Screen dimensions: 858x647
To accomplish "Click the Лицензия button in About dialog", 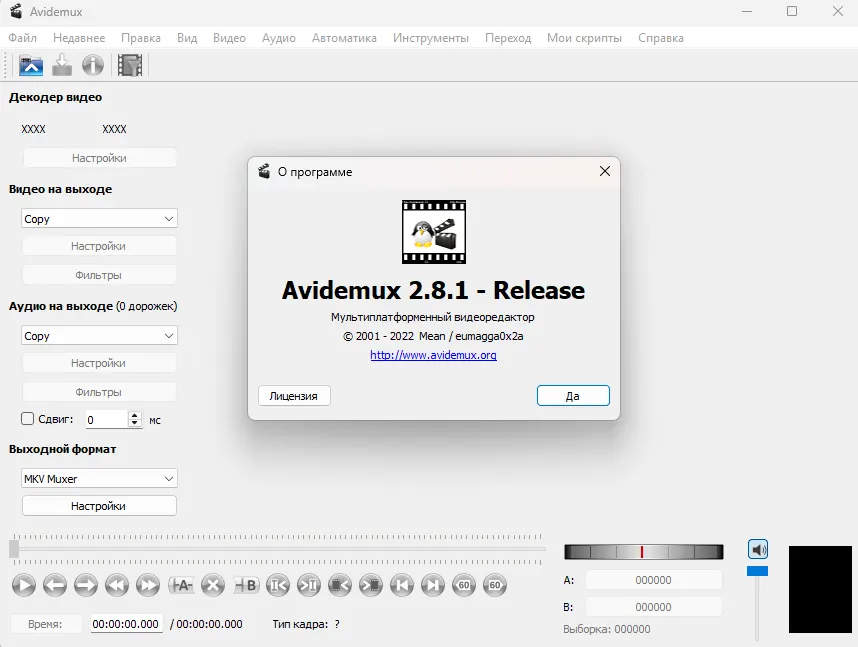I will (x=294, y=396).
